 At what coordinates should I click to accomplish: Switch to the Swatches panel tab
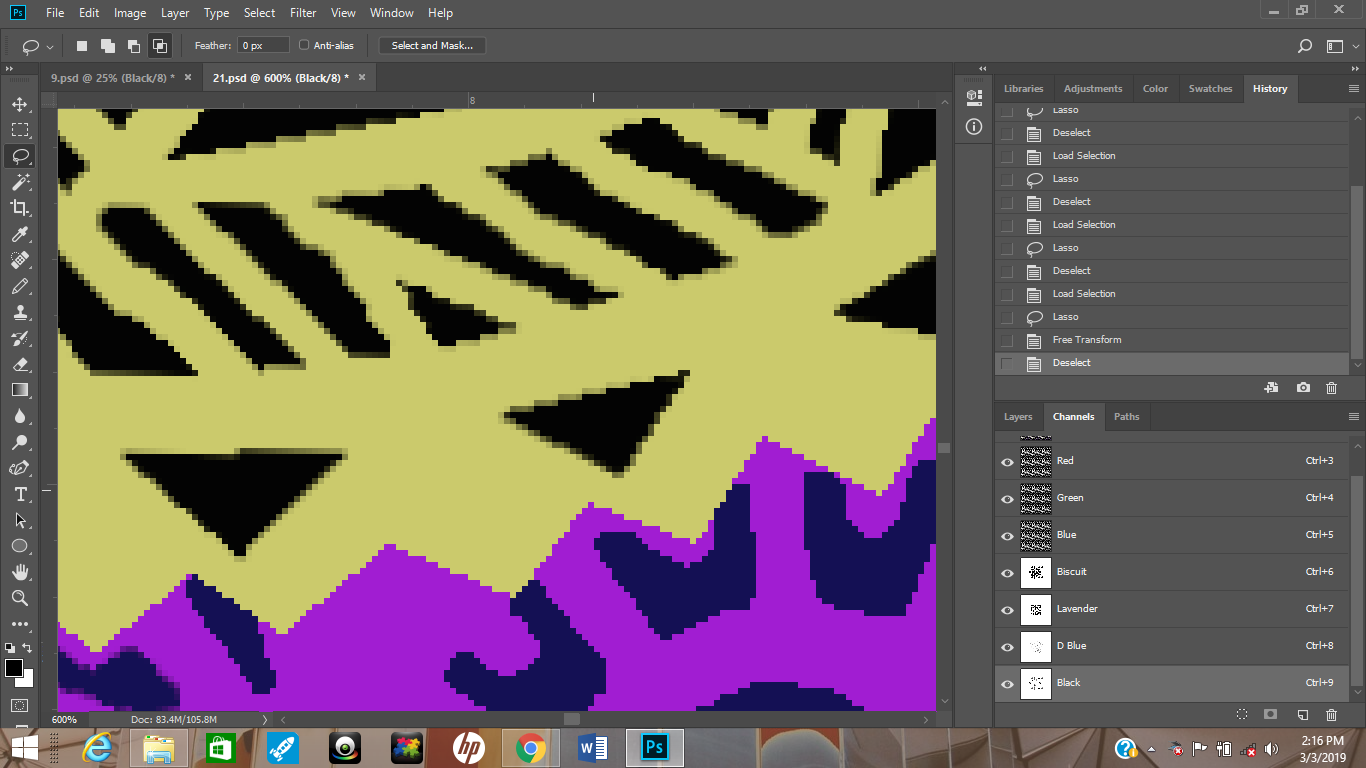(x=1210, y=89)
